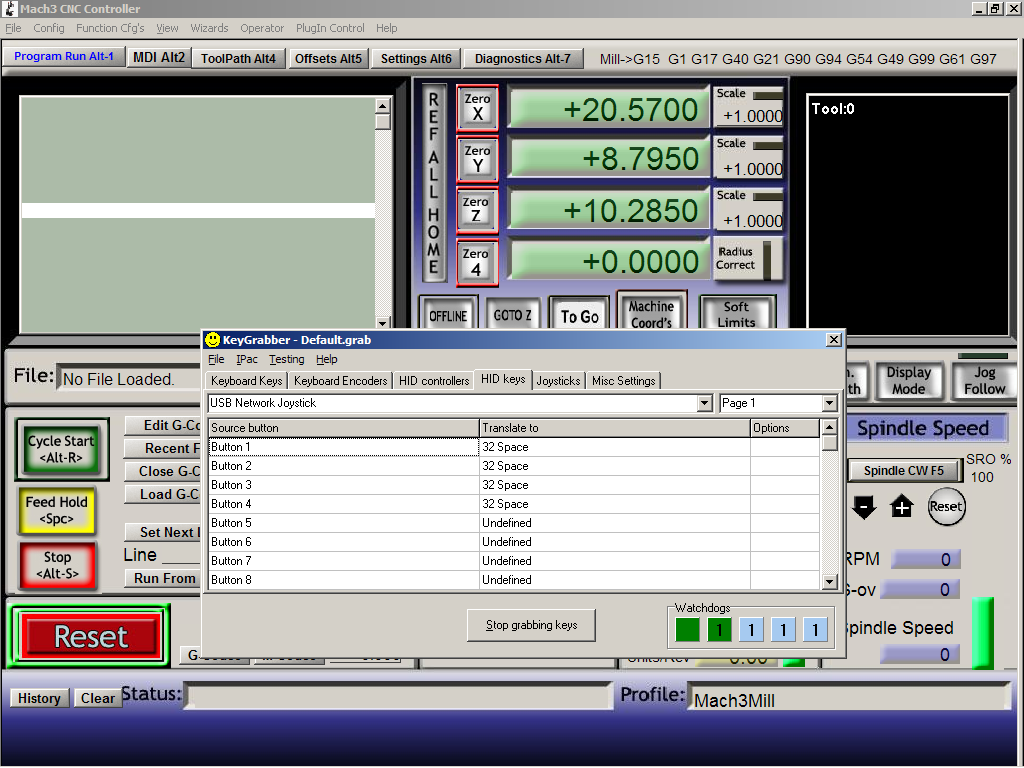Click the Y axis DRO value +8.7950
The height and width of the screenshot is (768, 1024).
coord(609,159)
